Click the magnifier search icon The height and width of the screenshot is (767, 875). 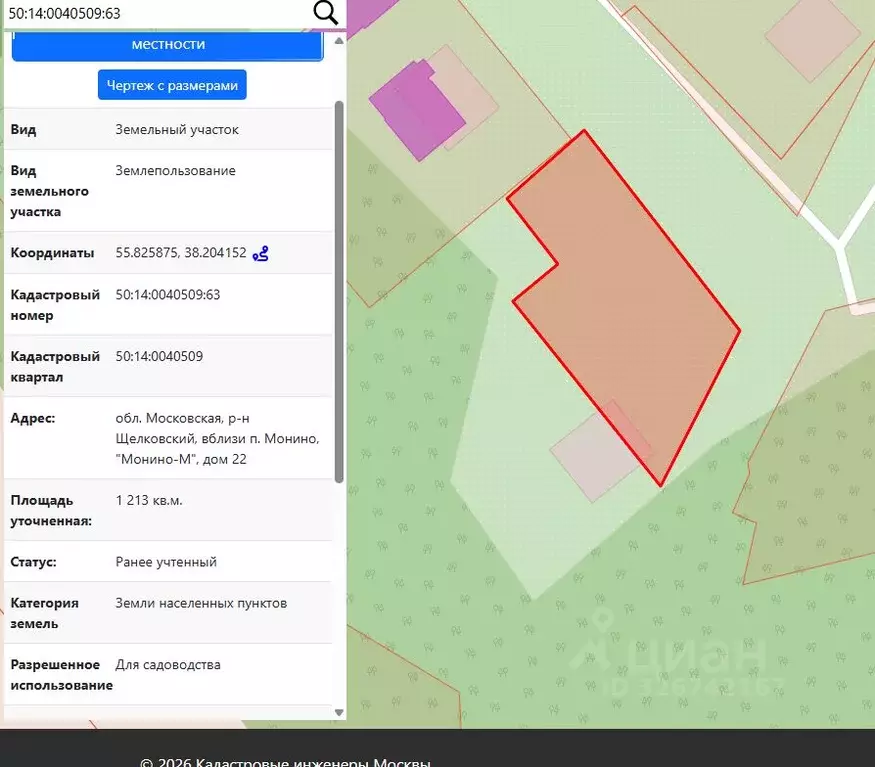326,12
